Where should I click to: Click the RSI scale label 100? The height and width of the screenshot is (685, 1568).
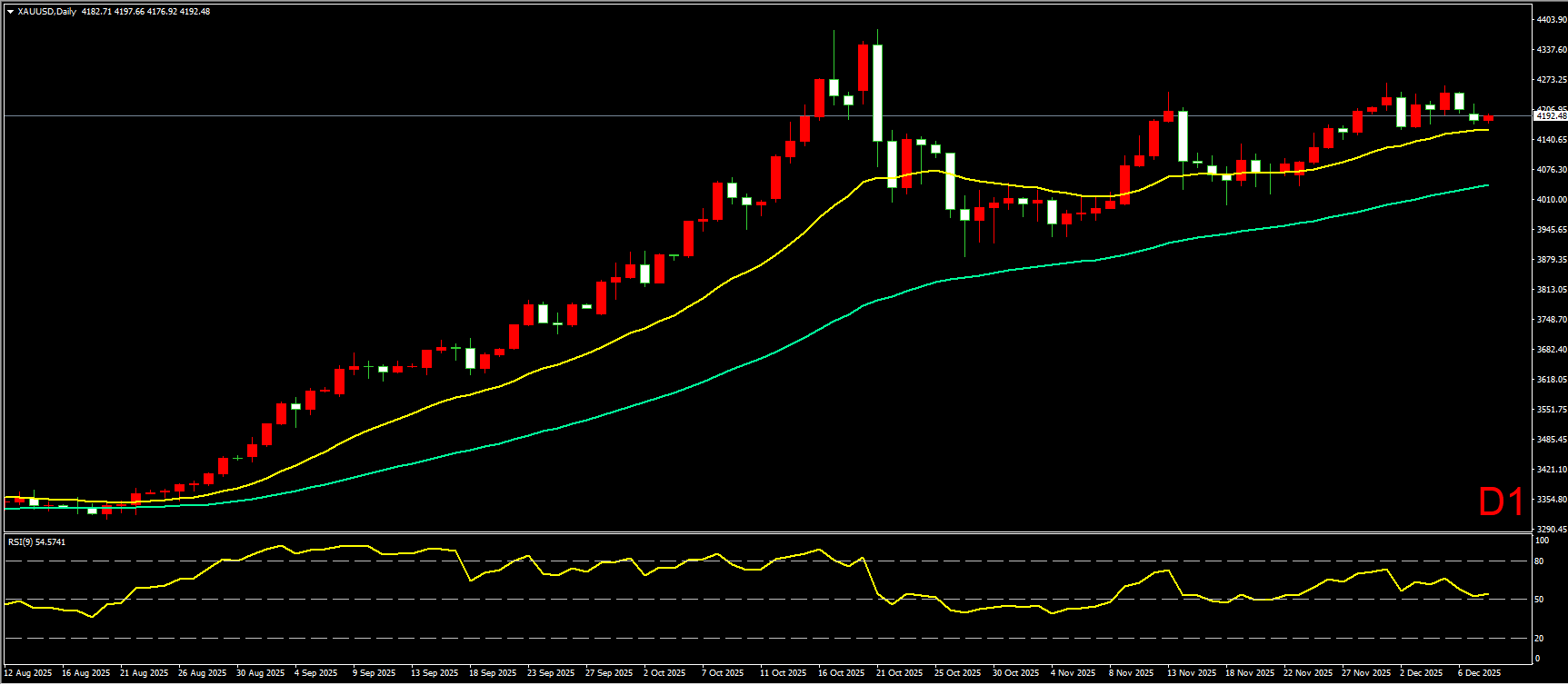click(x=1541, y=541)
